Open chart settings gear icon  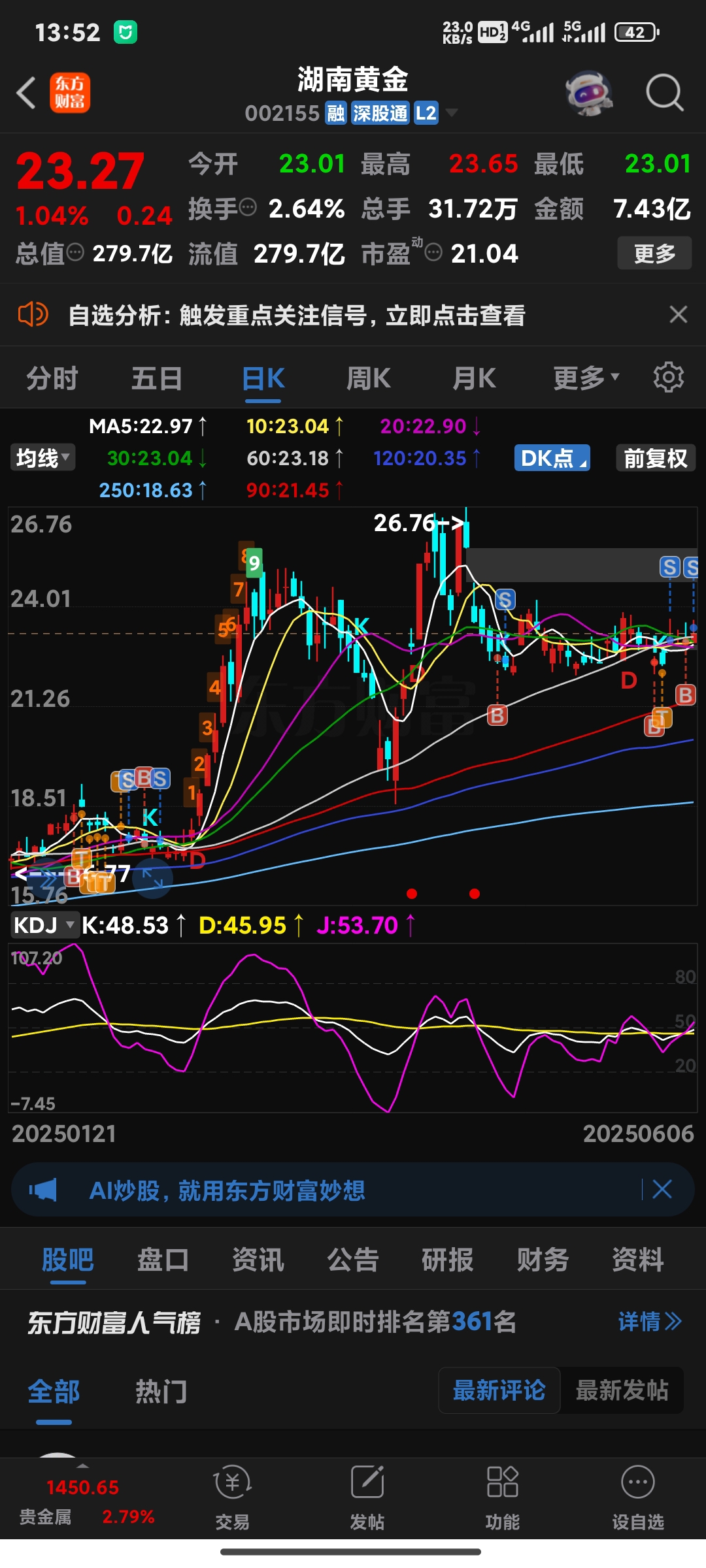(x=668, y=378)
